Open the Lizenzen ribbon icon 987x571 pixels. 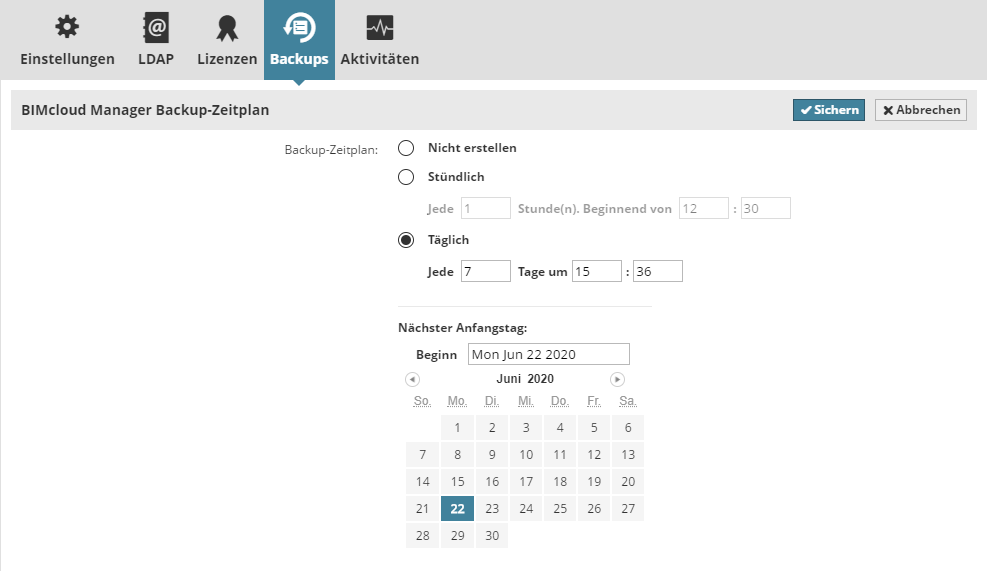(x=227, y=27)
